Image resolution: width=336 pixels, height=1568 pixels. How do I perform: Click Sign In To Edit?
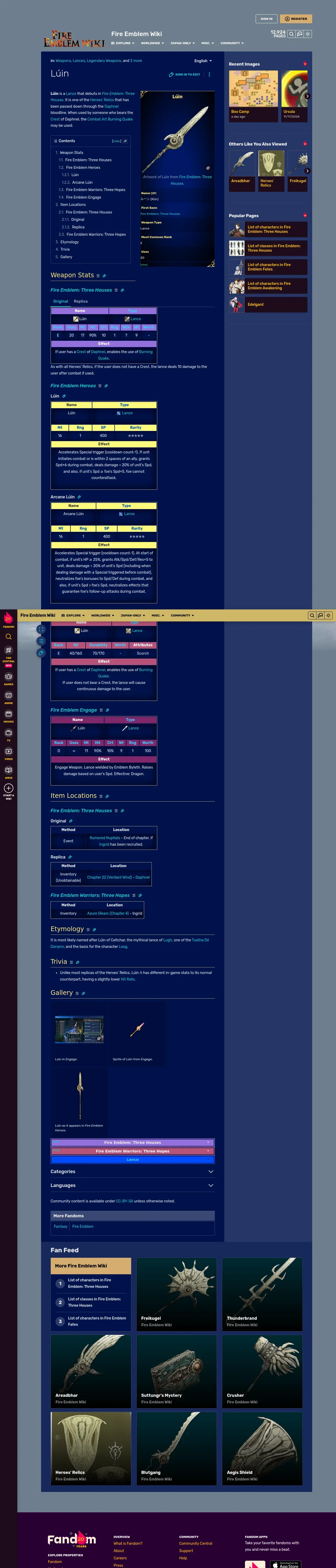point(184,75)
